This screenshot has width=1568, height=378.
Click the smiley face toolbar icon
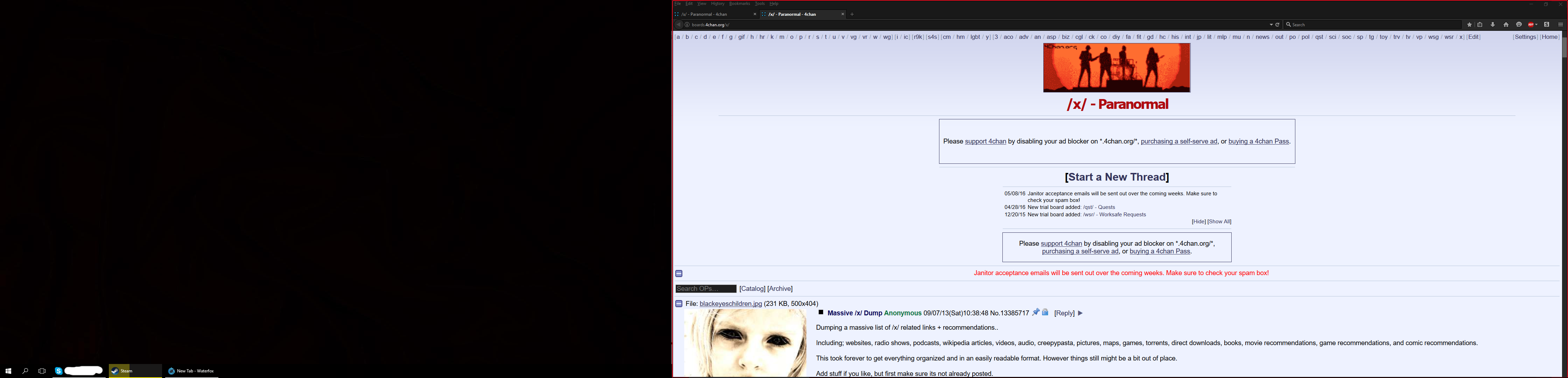pyautogui.click(x=1519, y=25)
